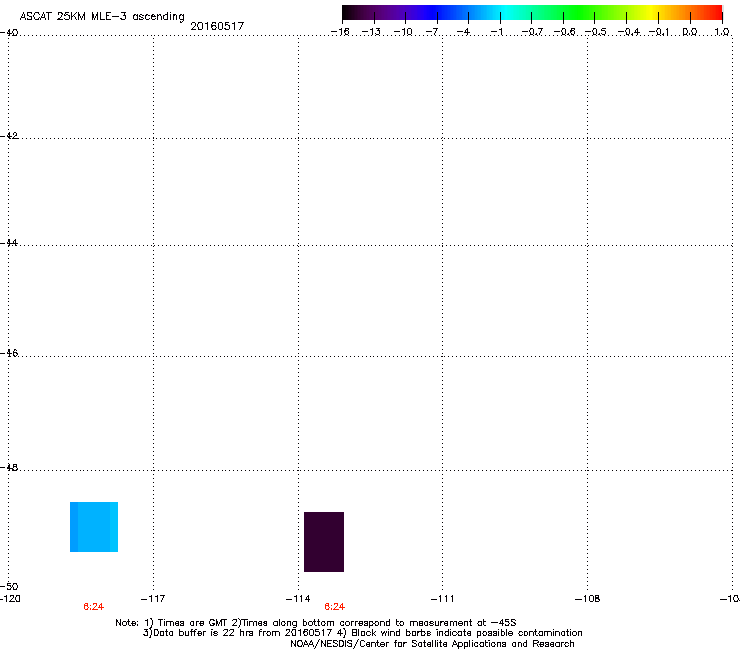This screenshot has width=740, height=650.
Task: Click the latitude label -44
Action: [9, 243]
